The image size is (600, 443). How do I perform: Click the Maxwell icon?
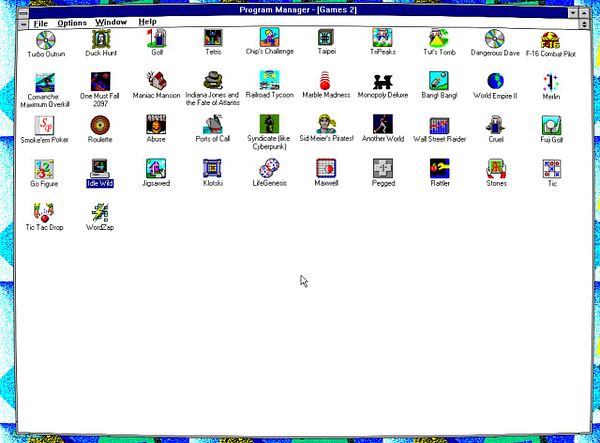[x=326, y=168]
